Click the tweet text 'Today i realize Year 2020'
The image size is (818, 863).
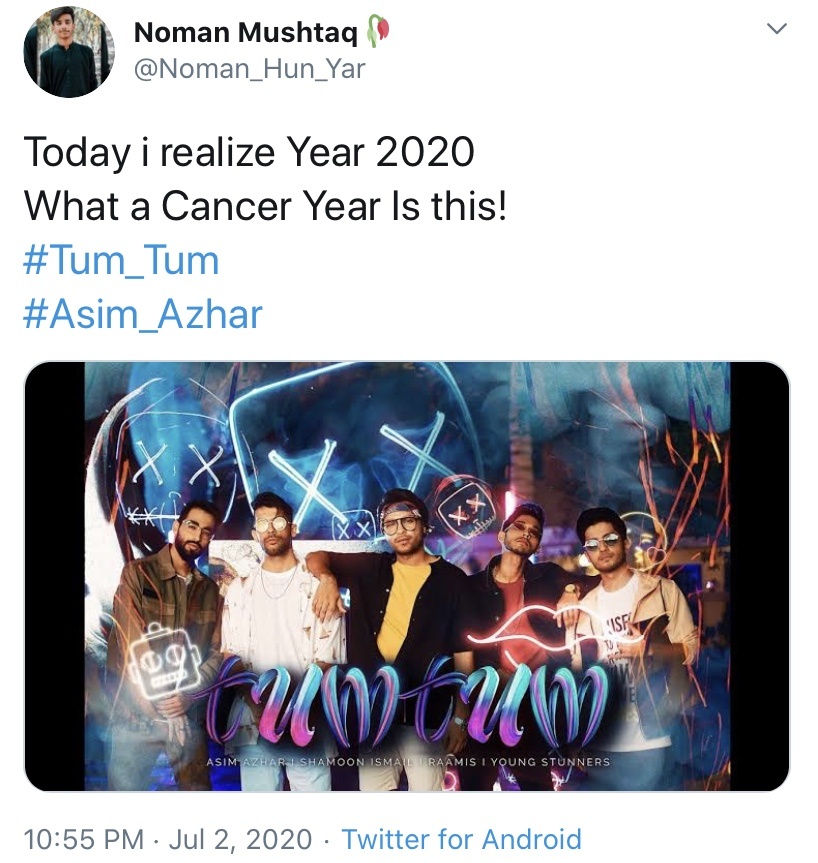tap(249, 152)
